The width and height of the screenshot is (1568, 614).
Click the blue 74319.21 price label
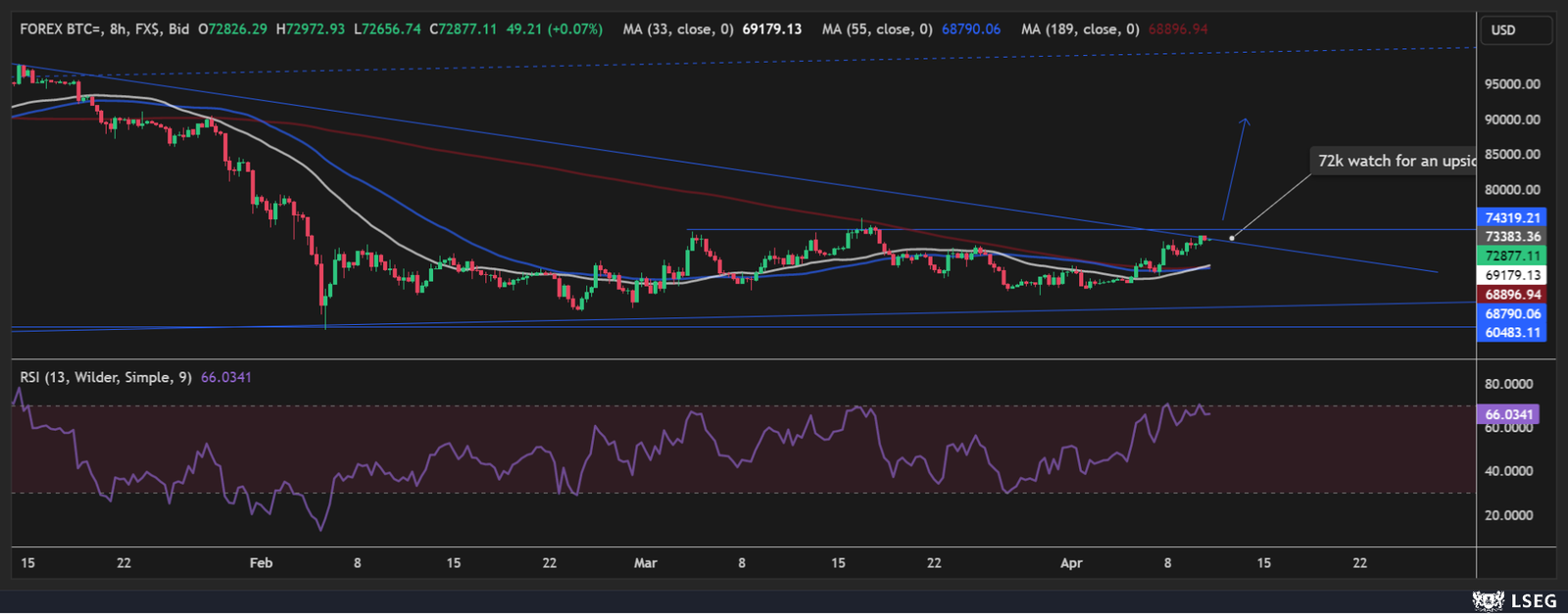point(1512,218)
